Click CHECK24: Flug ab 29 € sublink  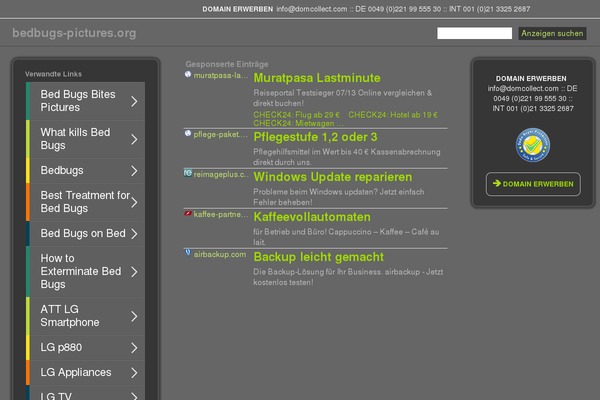296,115
